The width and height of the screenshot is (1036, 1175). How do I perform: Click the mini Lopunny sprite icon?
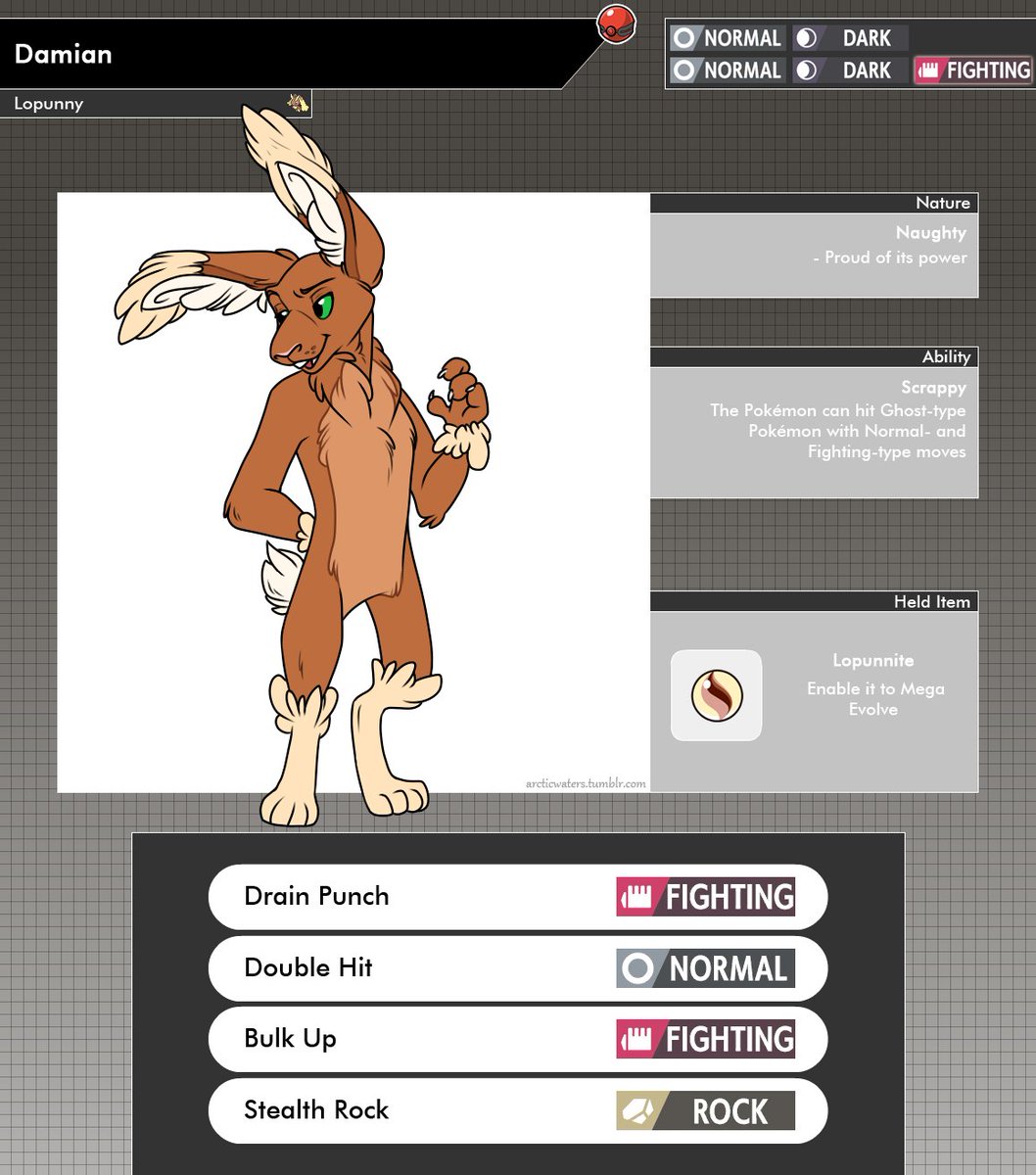coord(298,103)
